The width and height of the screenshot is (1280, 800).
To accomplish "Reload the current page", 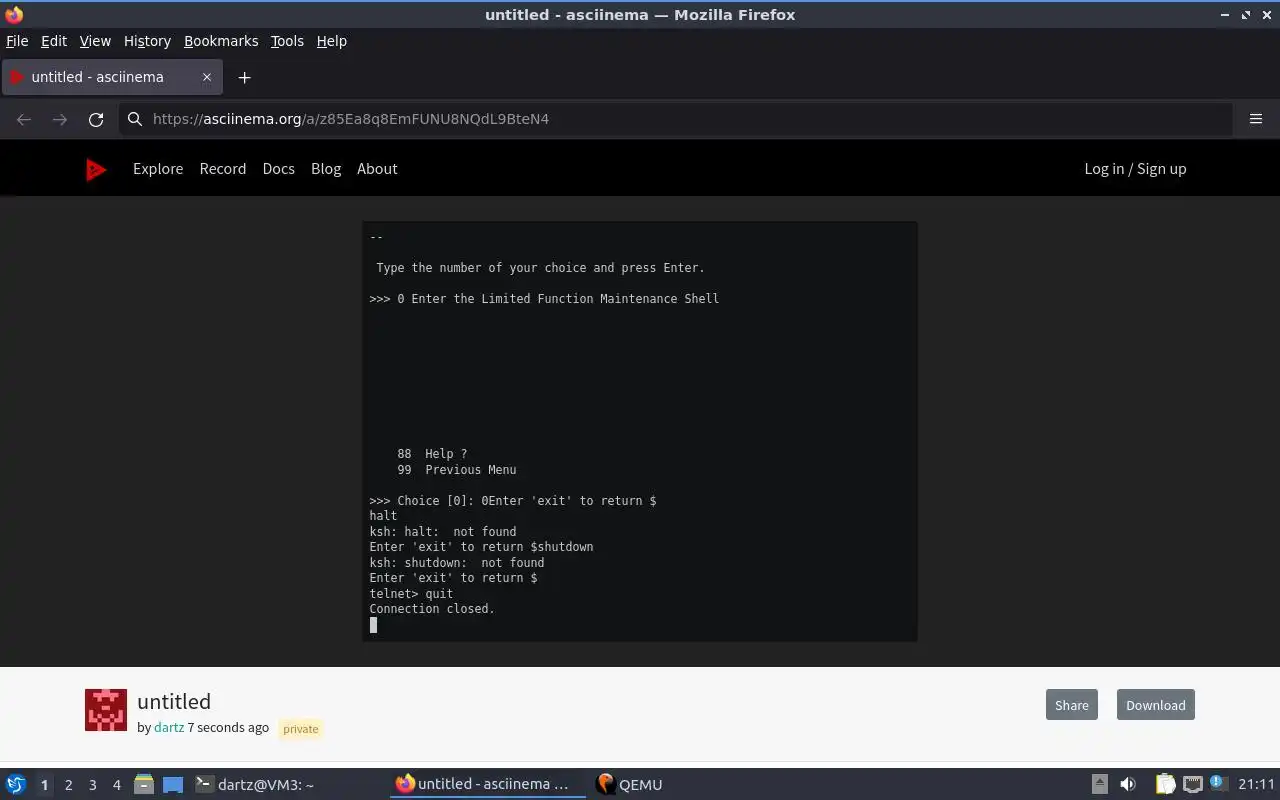I will coord(96,119).
